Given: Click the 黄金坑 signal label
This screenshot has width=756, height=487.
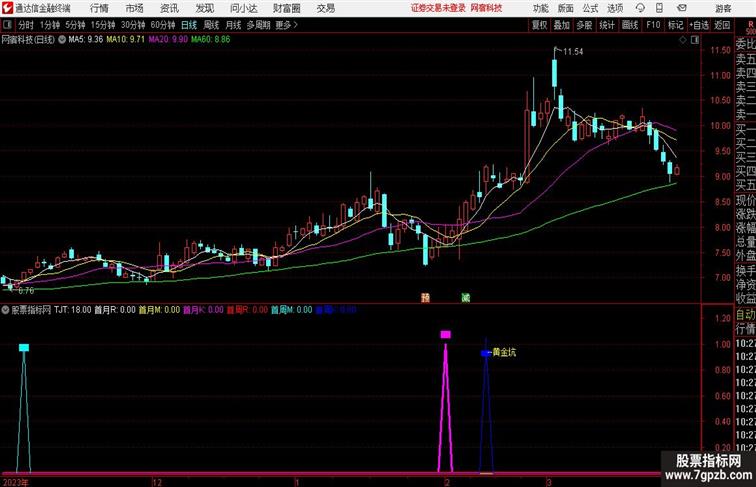Looking at the screenshot, I should point(504,352).
